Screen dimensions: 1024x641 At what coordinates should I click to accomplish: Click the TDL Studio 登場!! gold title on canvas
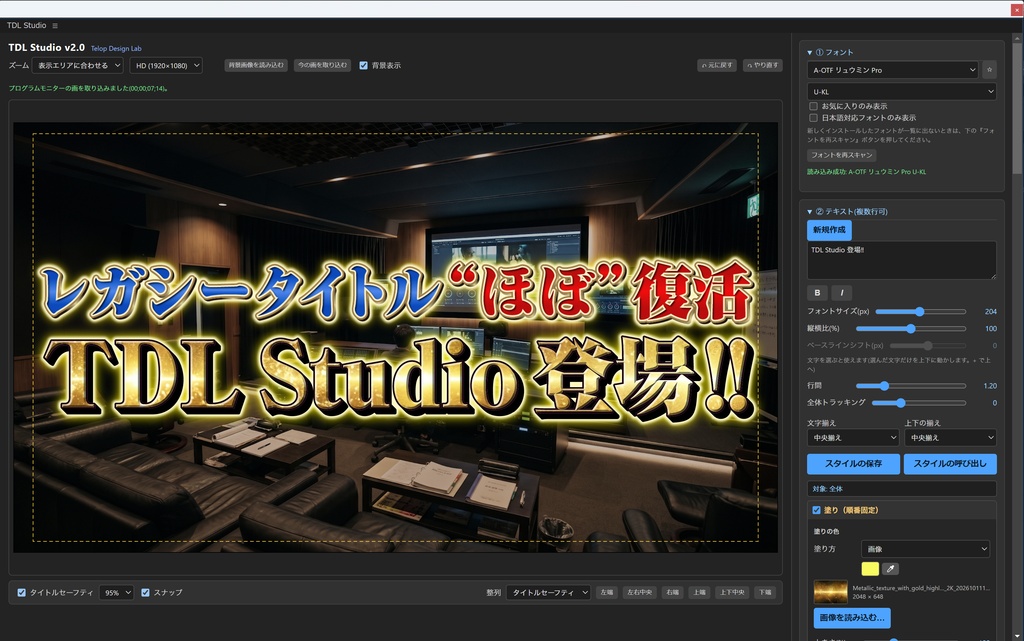tap(398, 379)
